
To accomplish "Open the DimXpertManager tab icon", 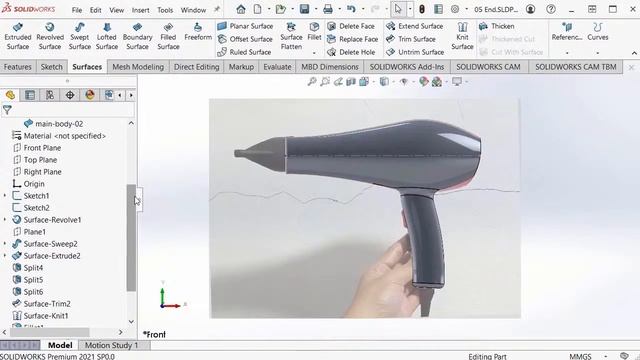I will (70, 95).
